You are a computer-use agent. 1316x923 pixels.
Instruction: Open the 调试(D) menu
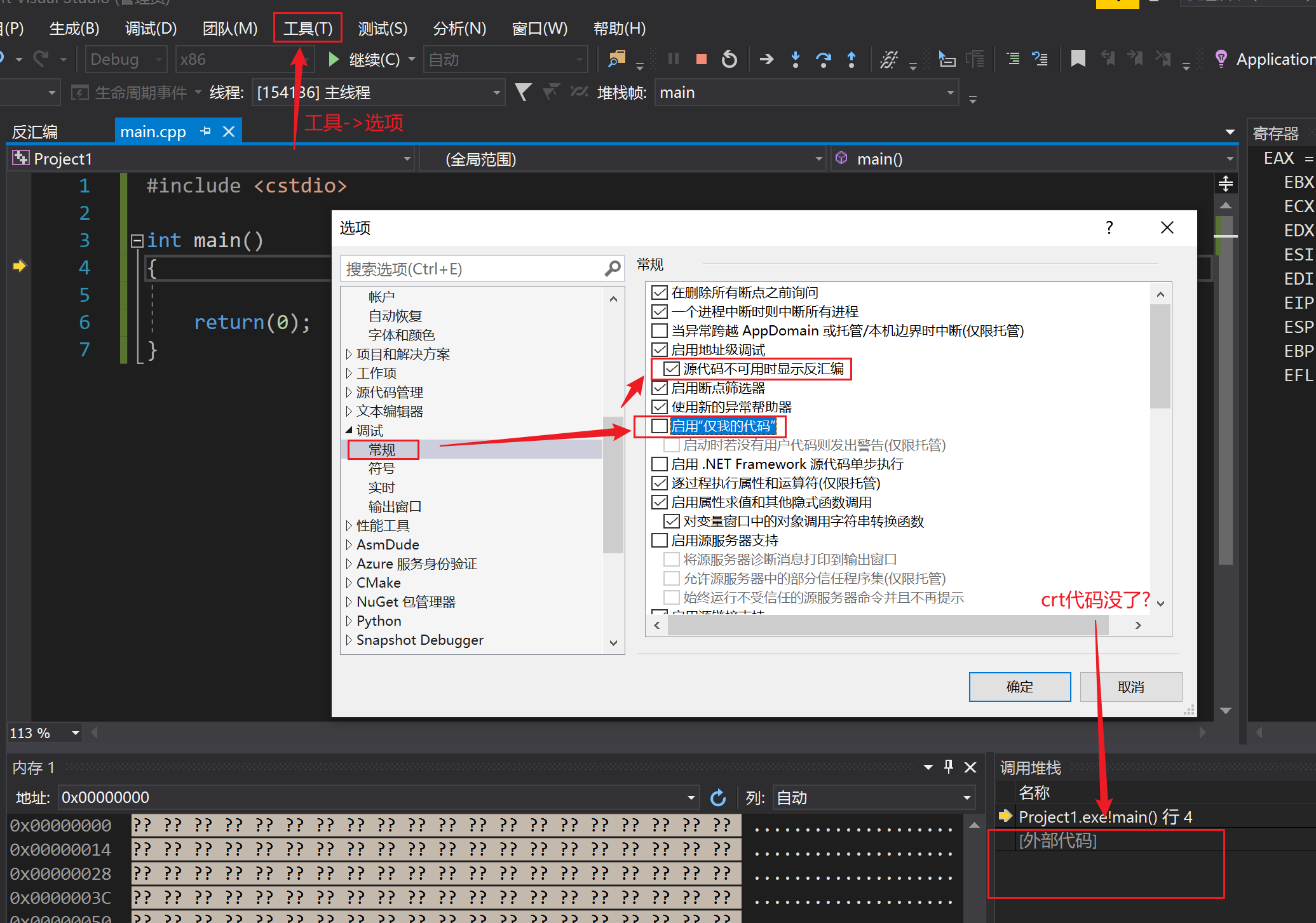(x=151, y=29)
